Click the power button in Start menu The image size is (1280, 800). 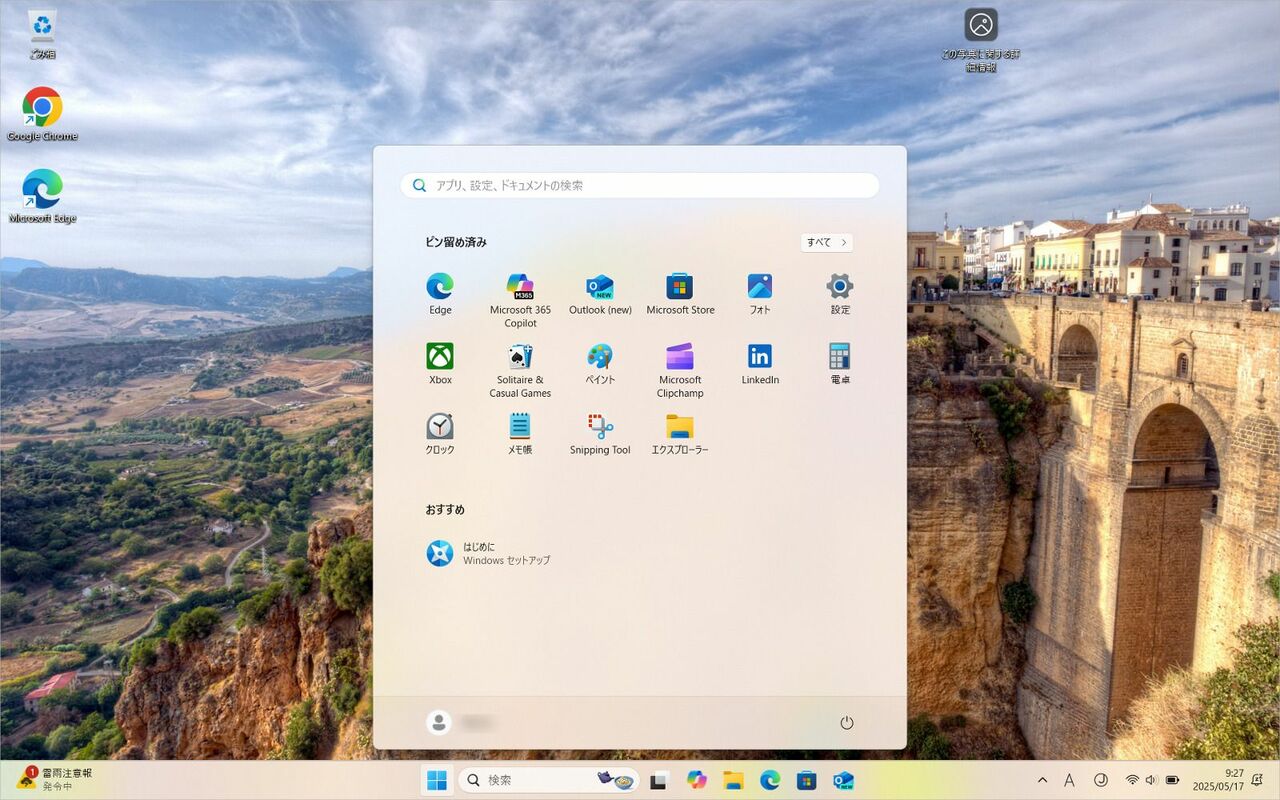click(847, 722)
